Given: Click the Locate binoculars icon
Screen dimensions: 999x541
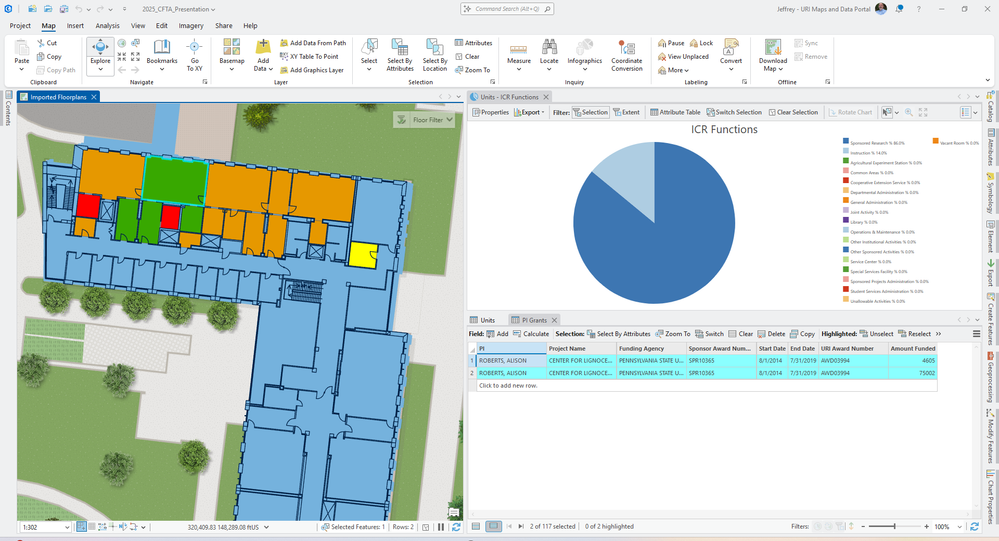Looking at the screenshot, I should coord(549,47).
